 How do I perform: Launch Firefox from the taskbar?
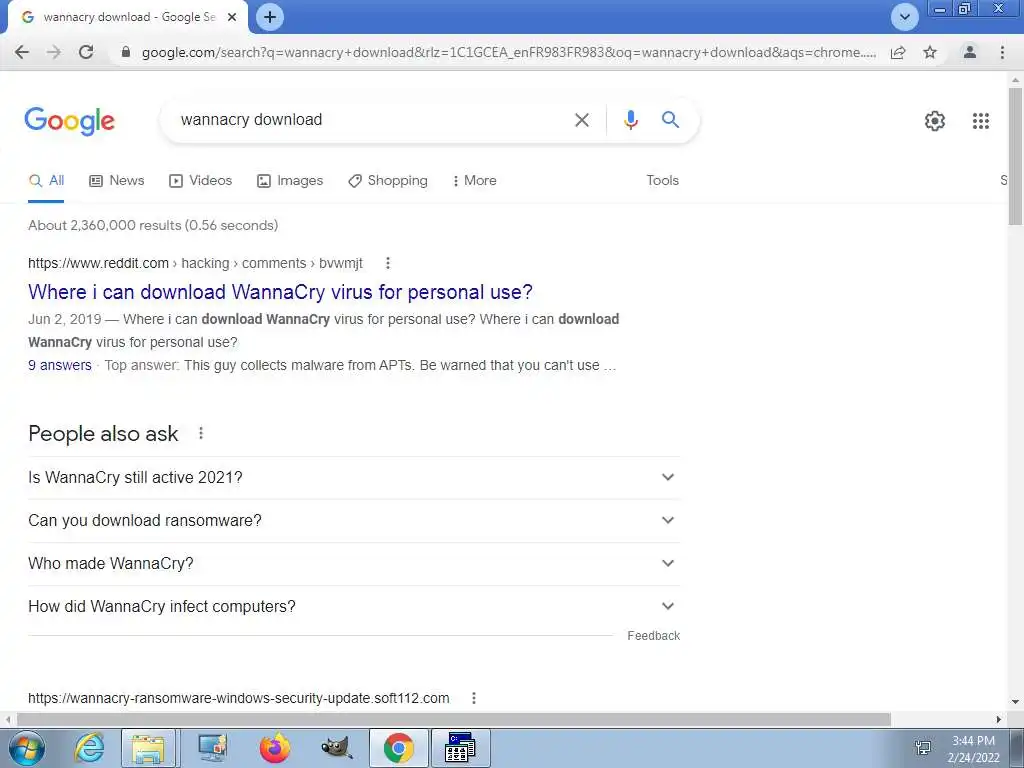coord(275,748)
